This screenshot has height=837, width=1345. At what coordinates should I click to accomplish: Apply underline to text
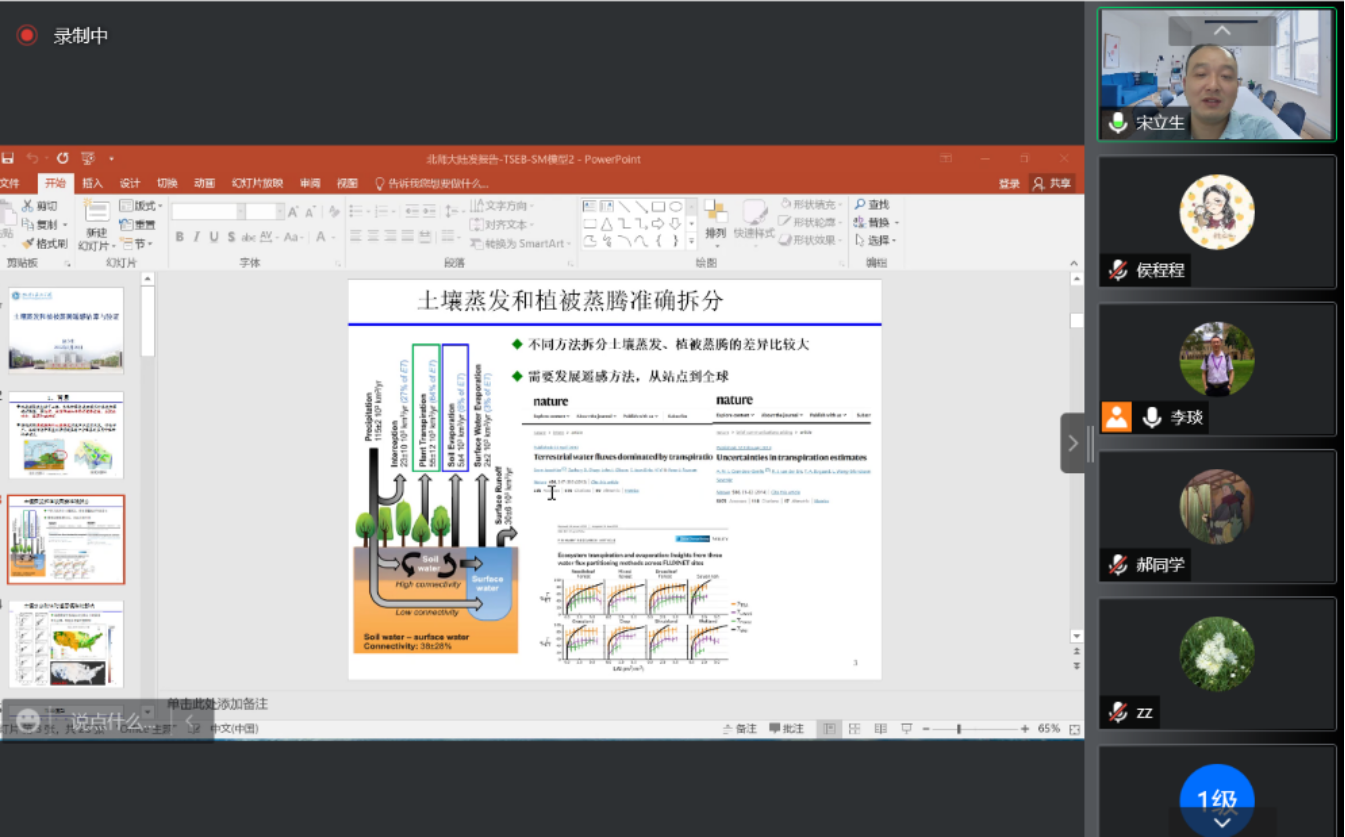(214, 236)
